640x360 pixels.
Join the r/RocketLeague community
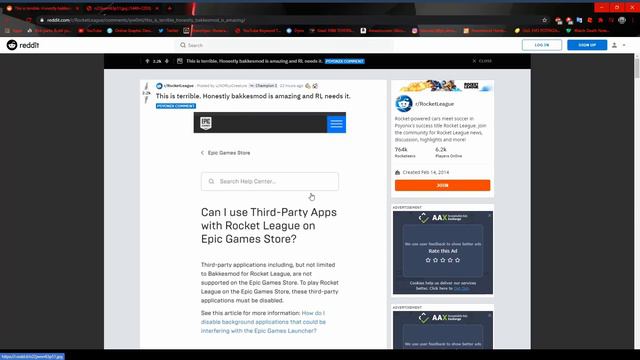point(442,185)
